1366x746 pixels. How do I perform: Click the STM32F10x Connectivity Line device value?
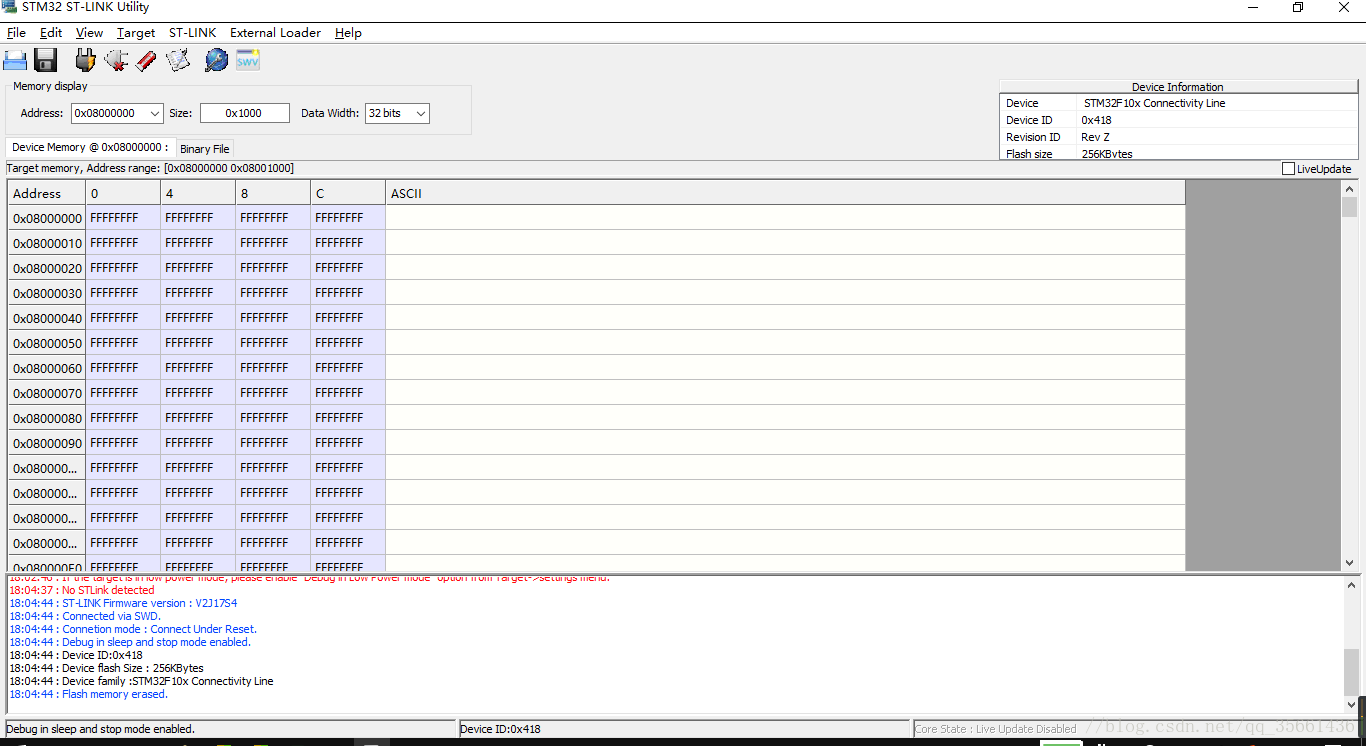(1154, 103)
